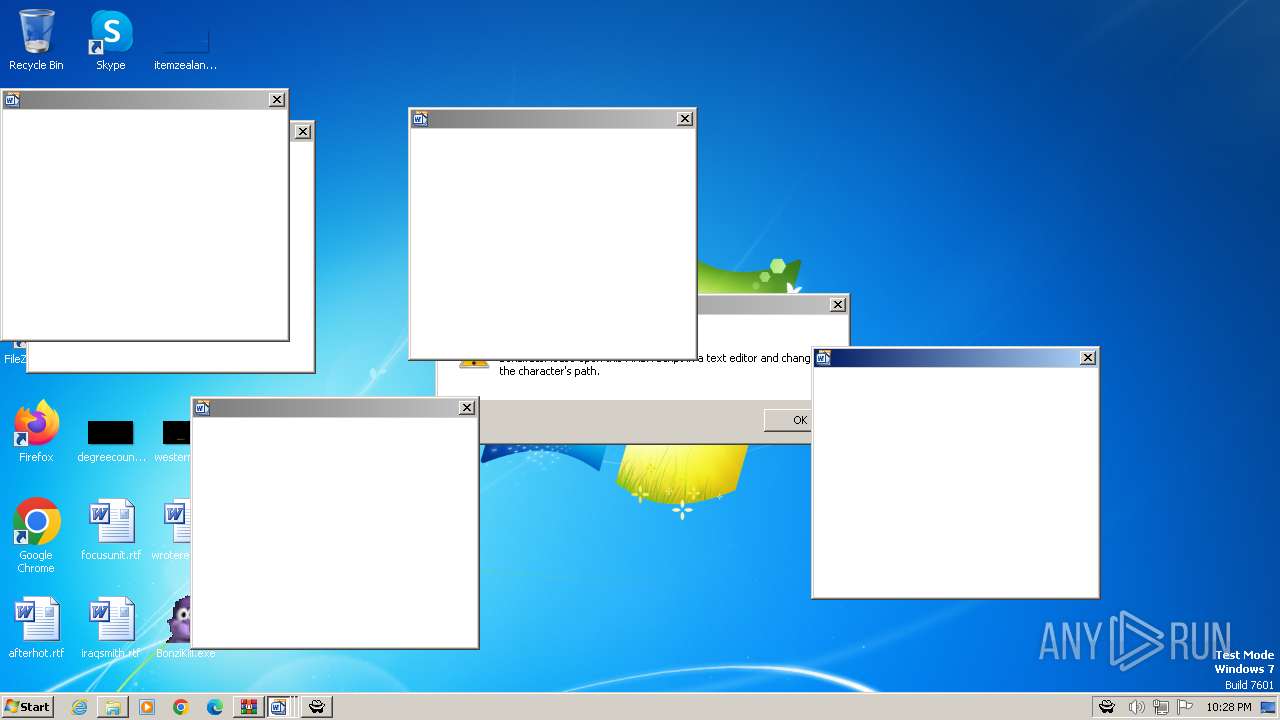Select the focusunit.rtf document icon

tap(111, 530)
